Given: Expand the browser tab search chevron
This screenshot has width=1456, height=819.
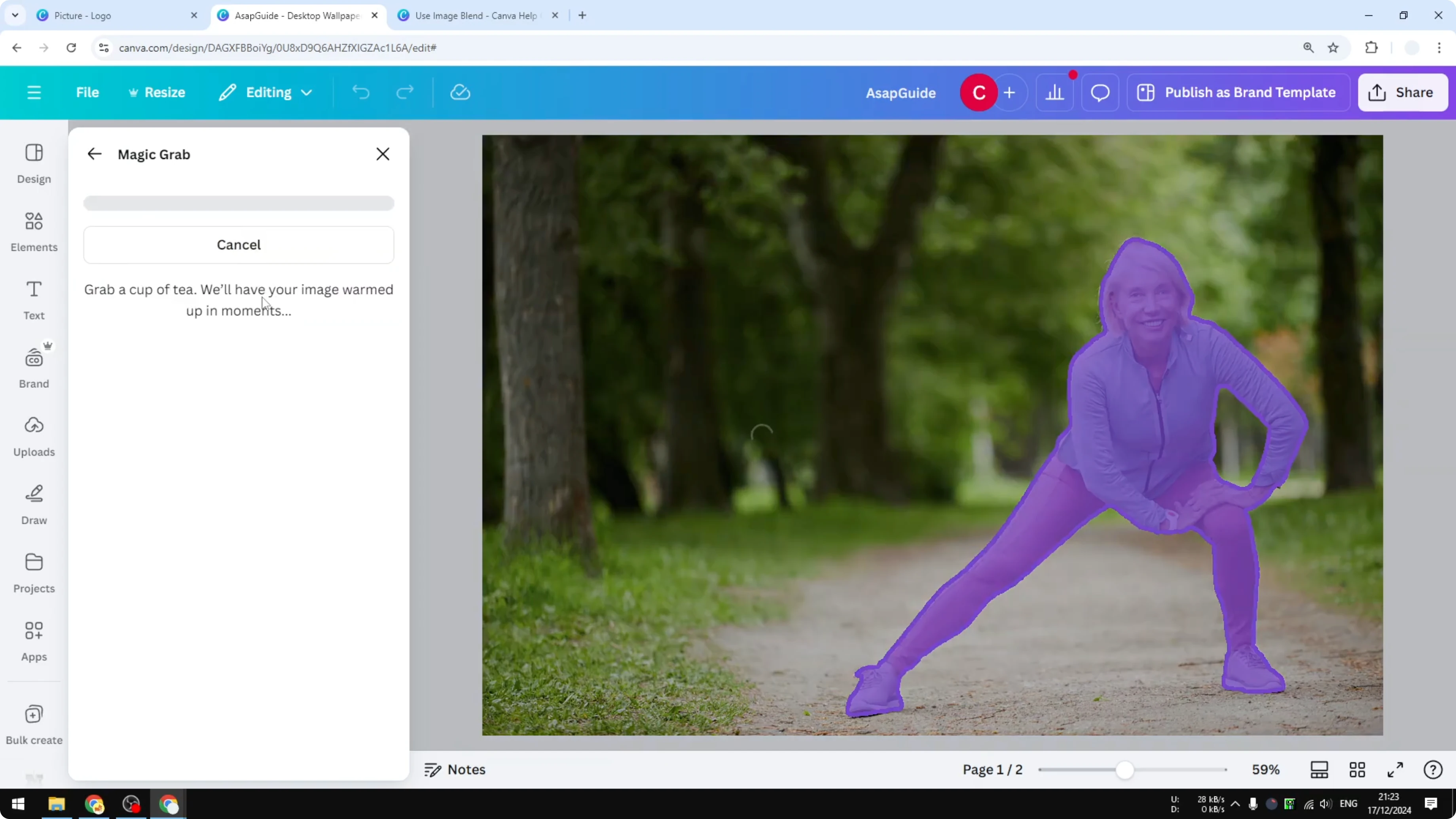Looking at the screenshot, I should (15, 15).
